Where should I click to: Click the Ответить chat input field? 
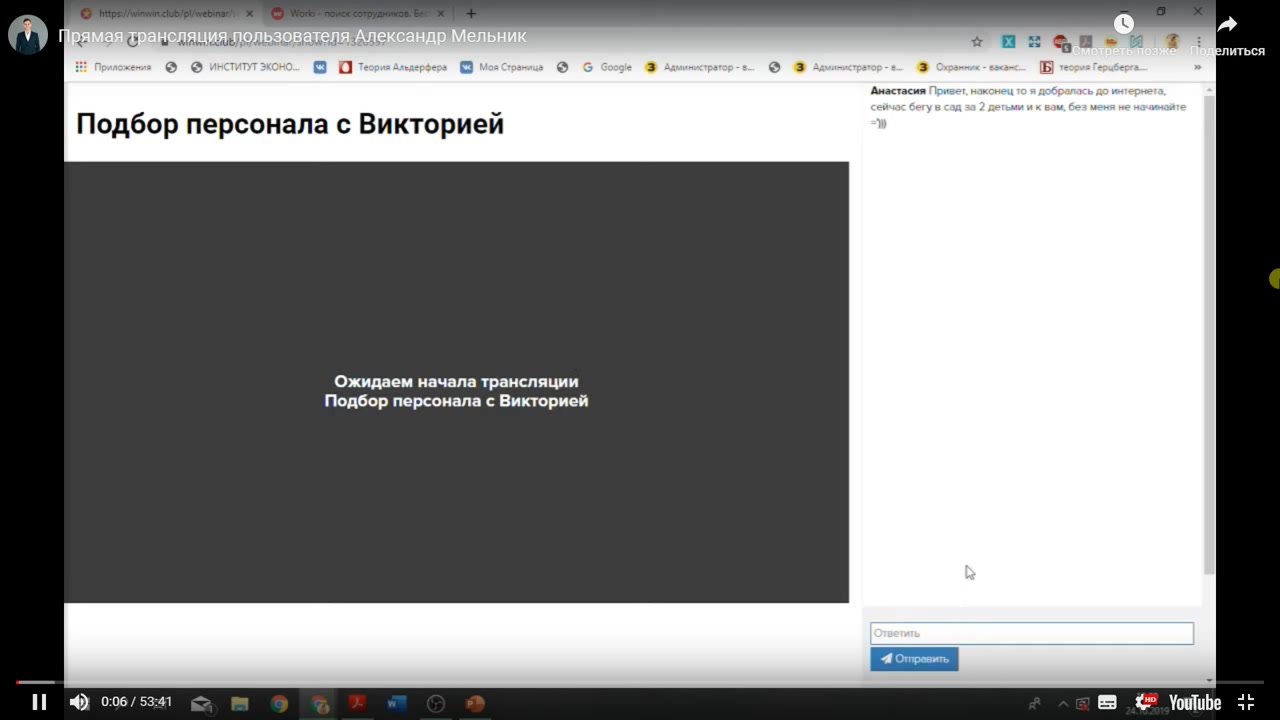1031,633
